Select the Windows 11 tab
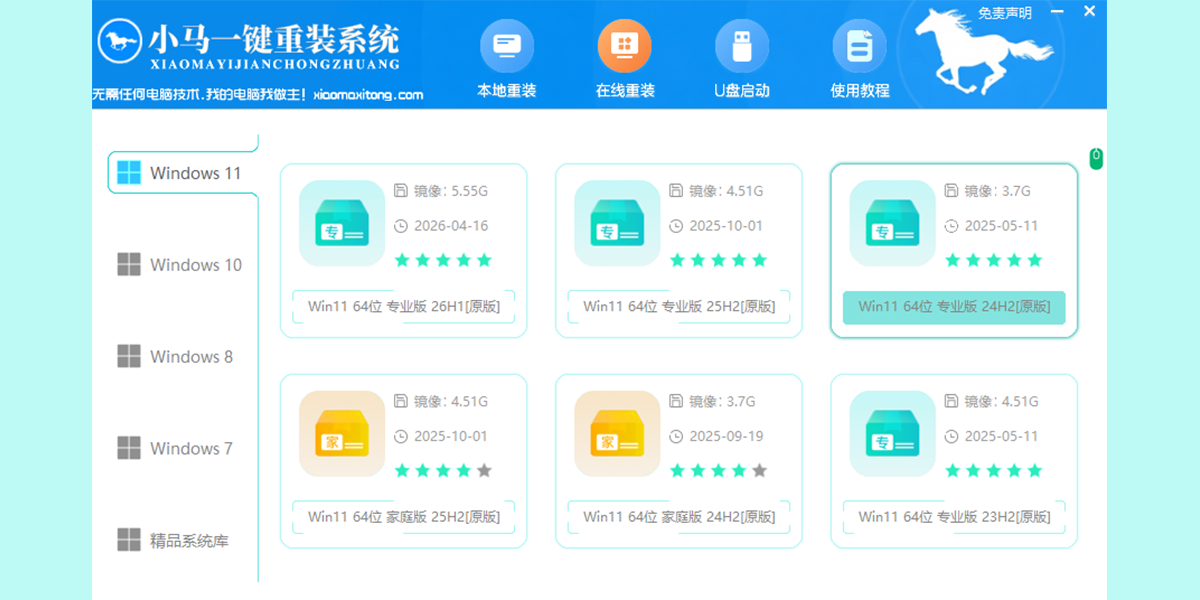 183,173
